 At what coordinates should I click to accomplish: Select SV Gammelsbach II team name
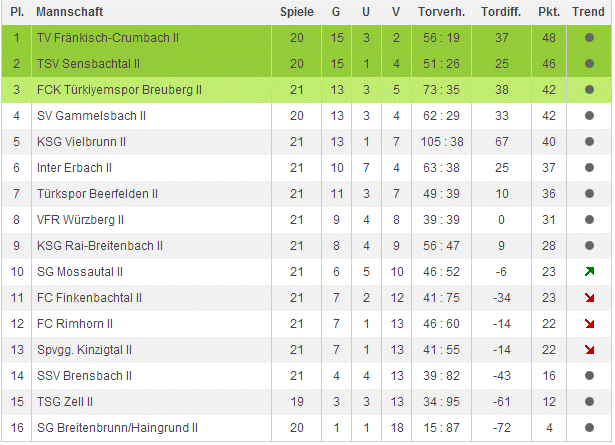tap(91, 115)
